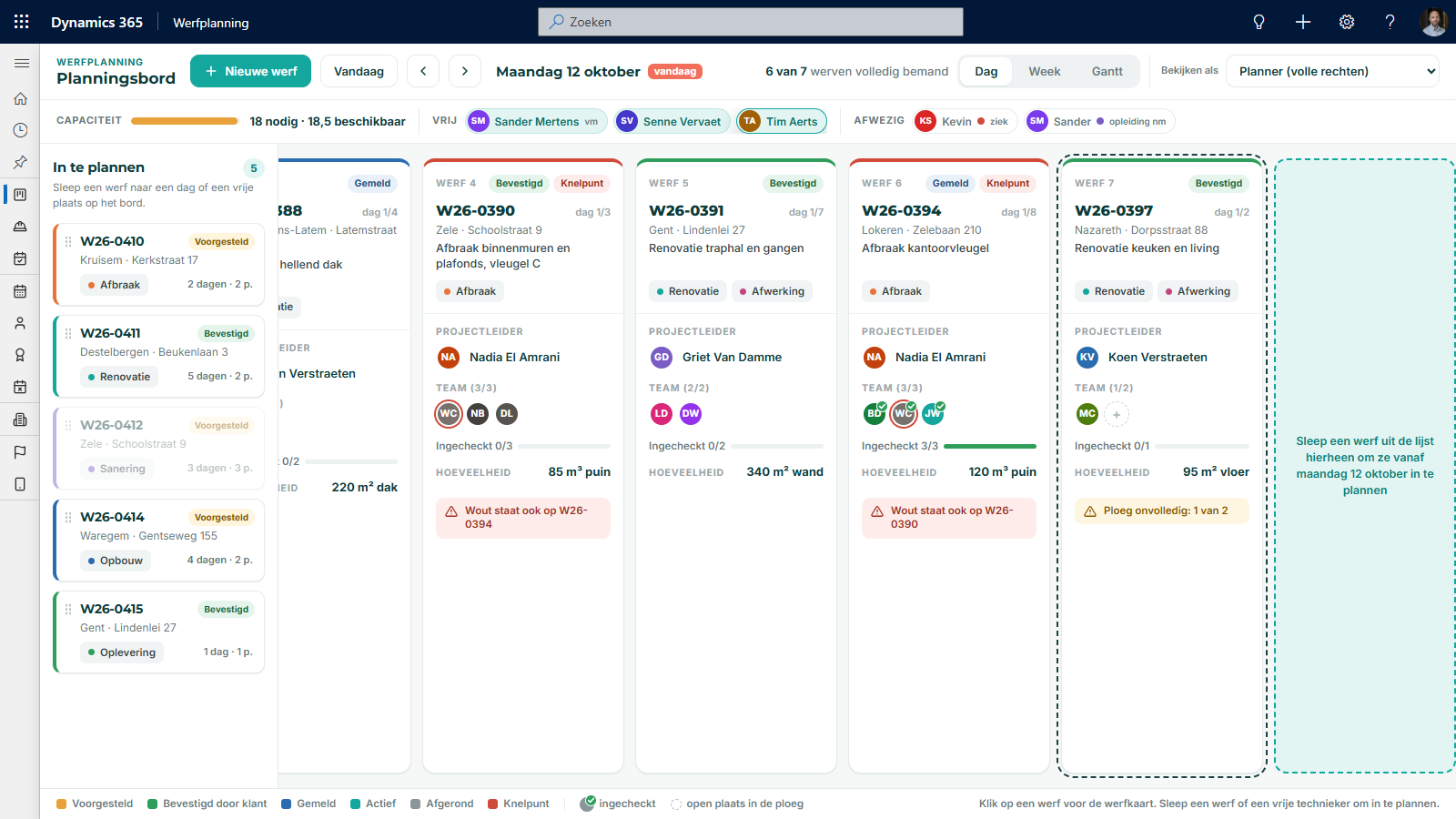Open site card title W26-0397

click(x=1114, y=211)
